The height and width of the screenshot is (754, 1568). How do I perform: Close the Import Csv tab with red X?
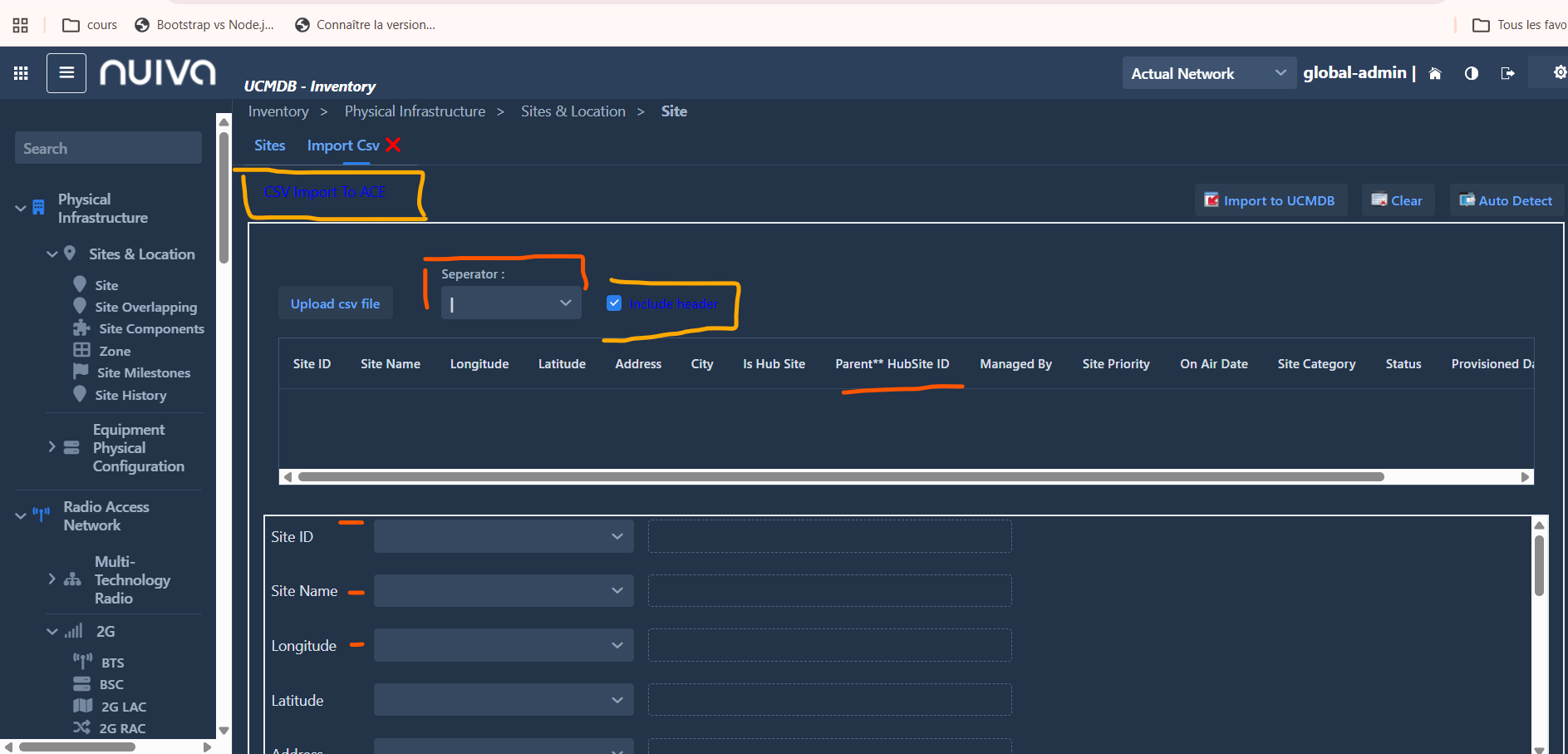click(393, 145)
